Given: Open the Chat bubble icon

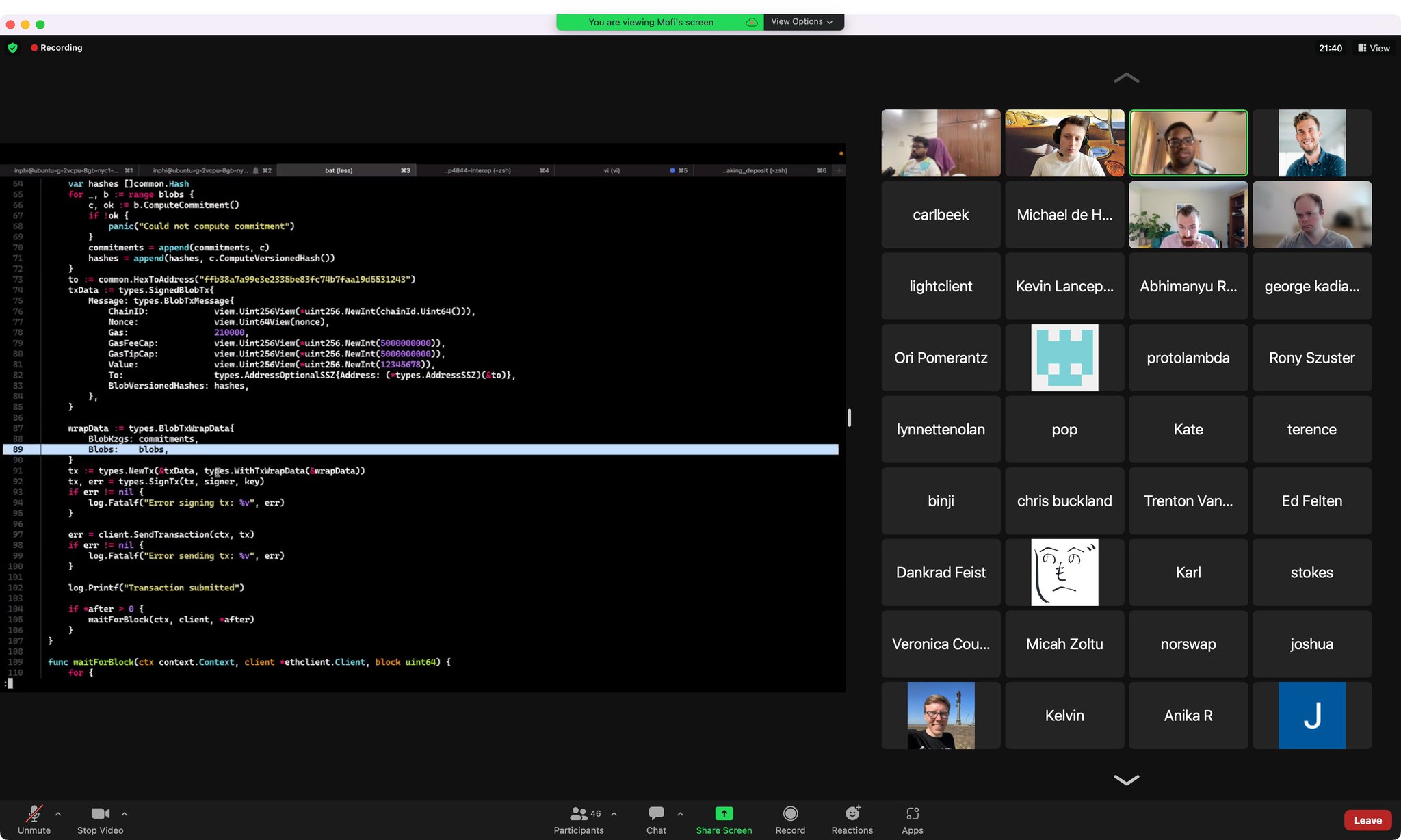Looking at the screenshot, I should point(656,813).
